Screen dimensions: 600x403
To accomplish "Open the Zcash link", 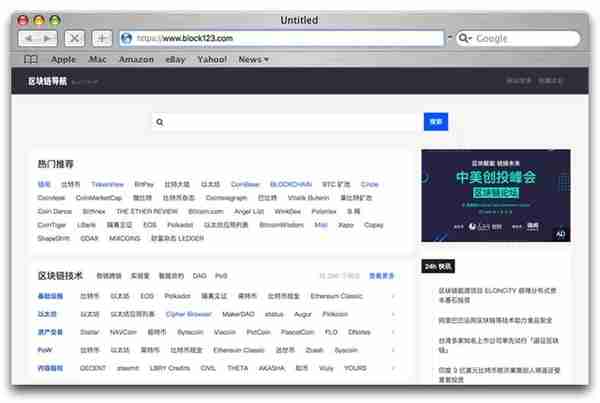I will tap(314, 350).
